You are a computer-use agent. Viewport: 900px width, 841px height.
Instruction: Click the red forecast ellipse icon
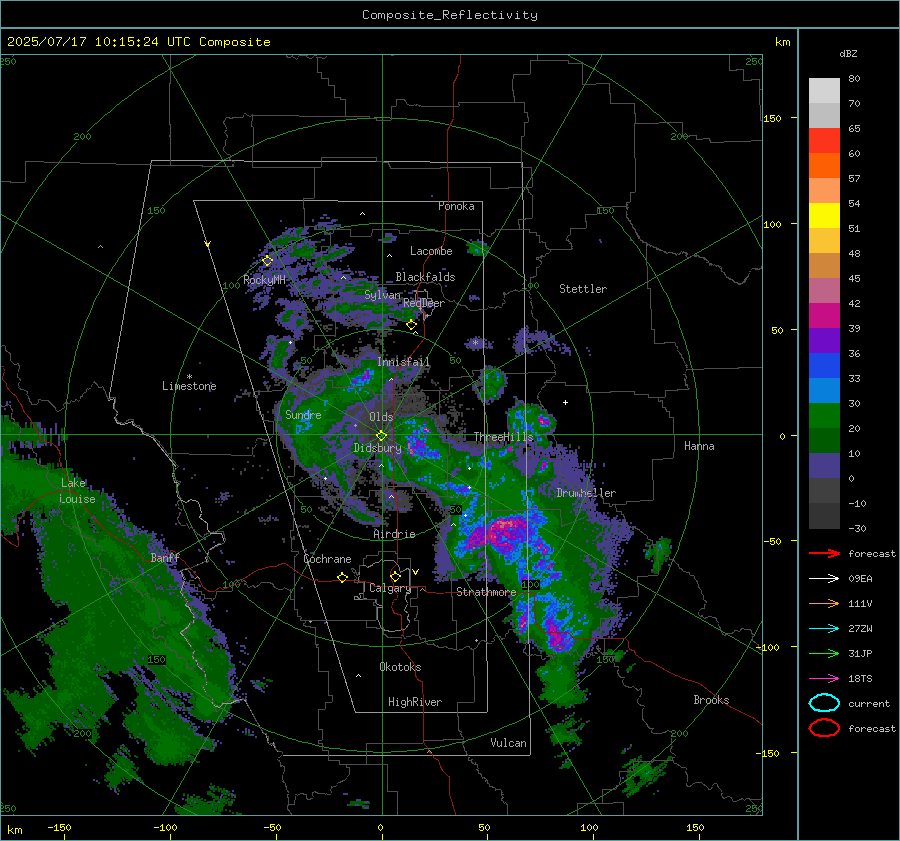(x=824, y=728)
